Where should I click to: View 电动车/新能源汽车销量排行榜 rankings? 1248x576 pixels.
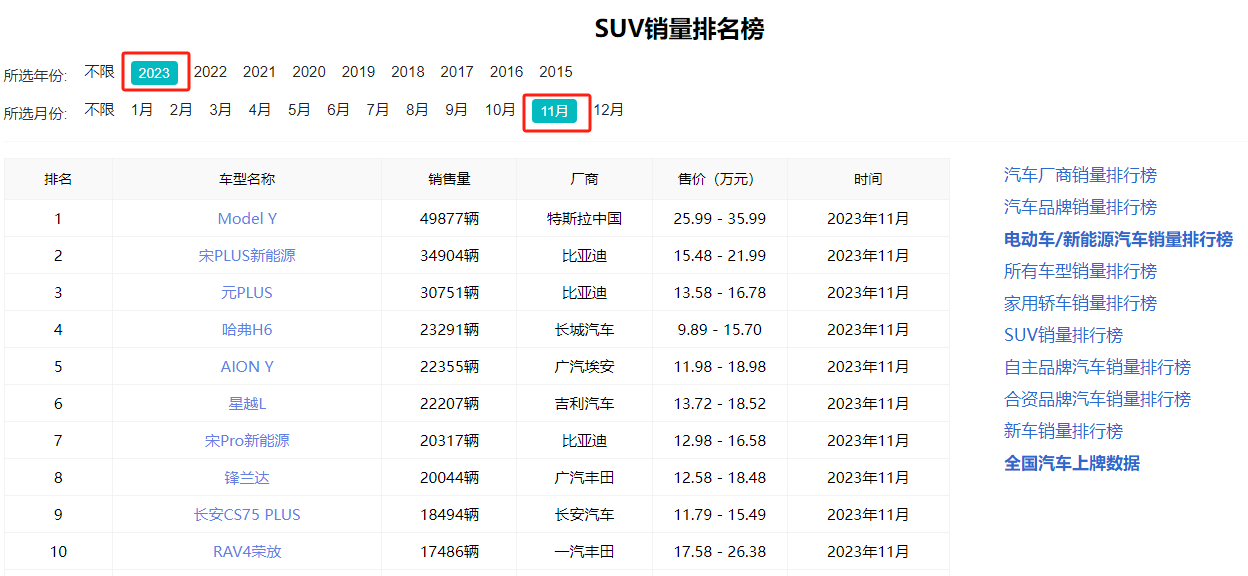coord(1119,239)
